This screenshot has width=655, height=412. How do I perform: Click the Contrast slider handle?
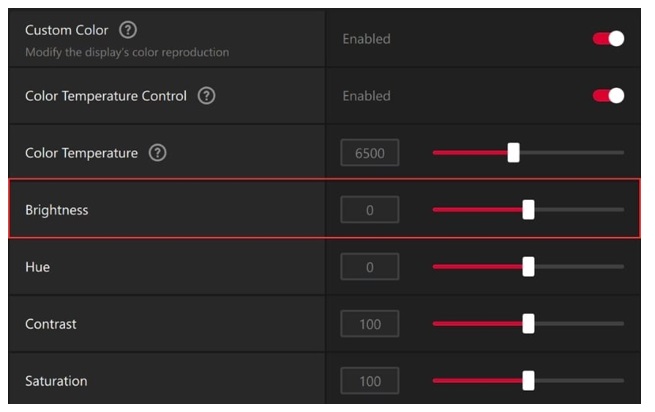528,324
